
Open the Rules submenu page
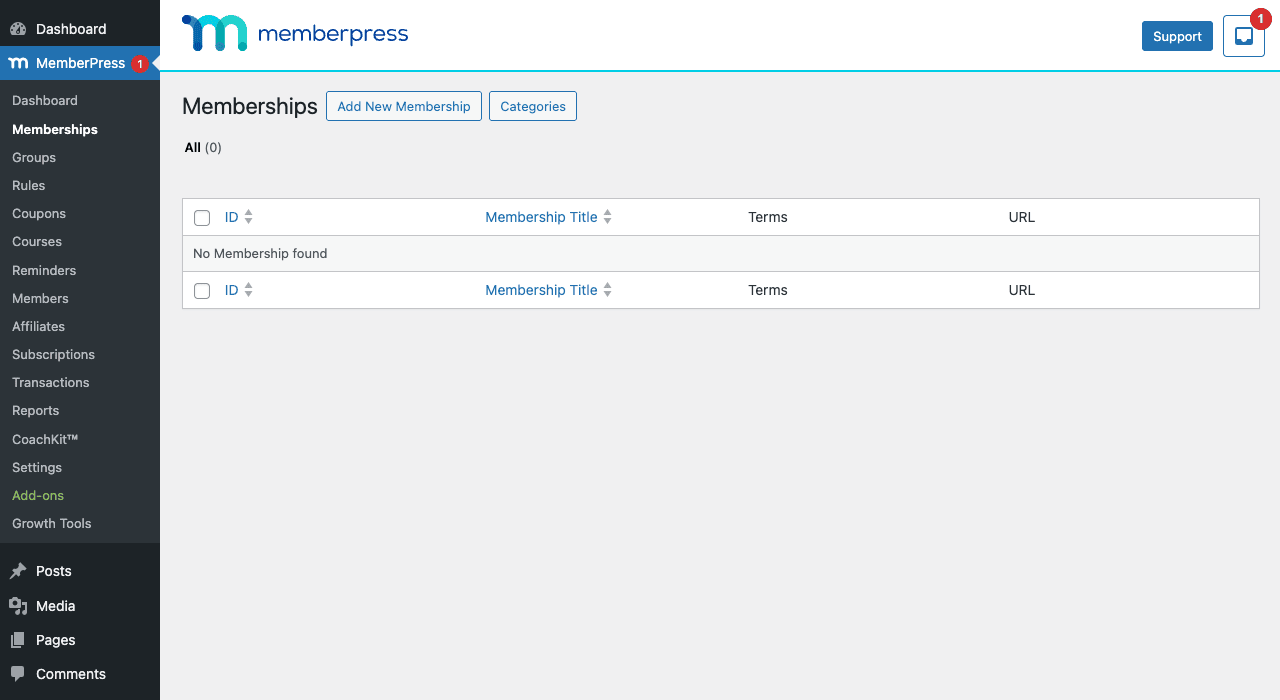[x=29, y=185]
